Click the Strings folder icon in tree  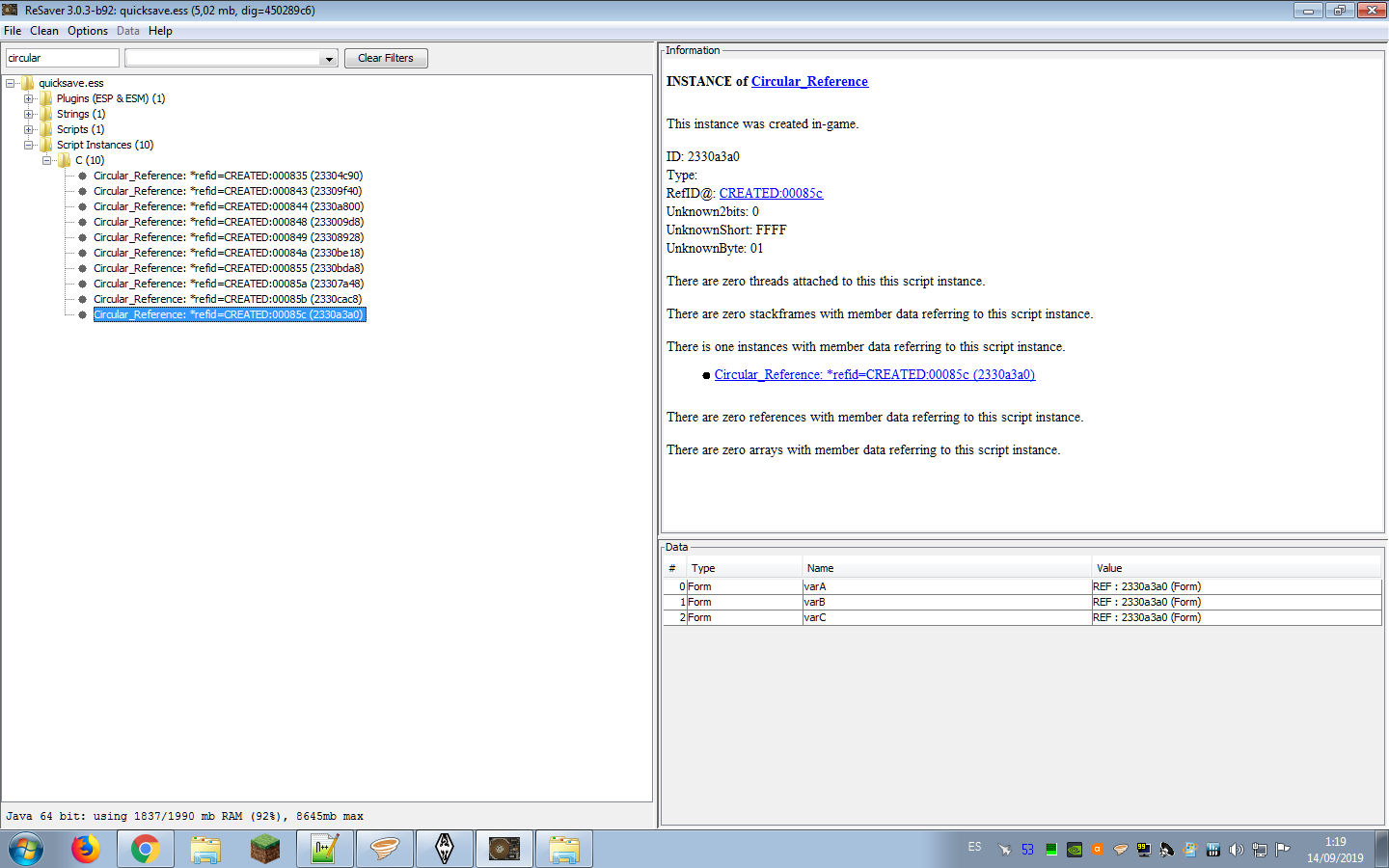[x=46, y=114]
